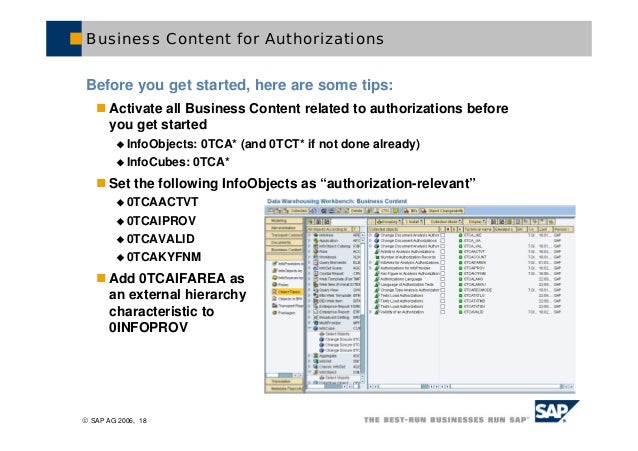
Task: Click the InfoSet Query icon
Action: (x=316, y=268)
